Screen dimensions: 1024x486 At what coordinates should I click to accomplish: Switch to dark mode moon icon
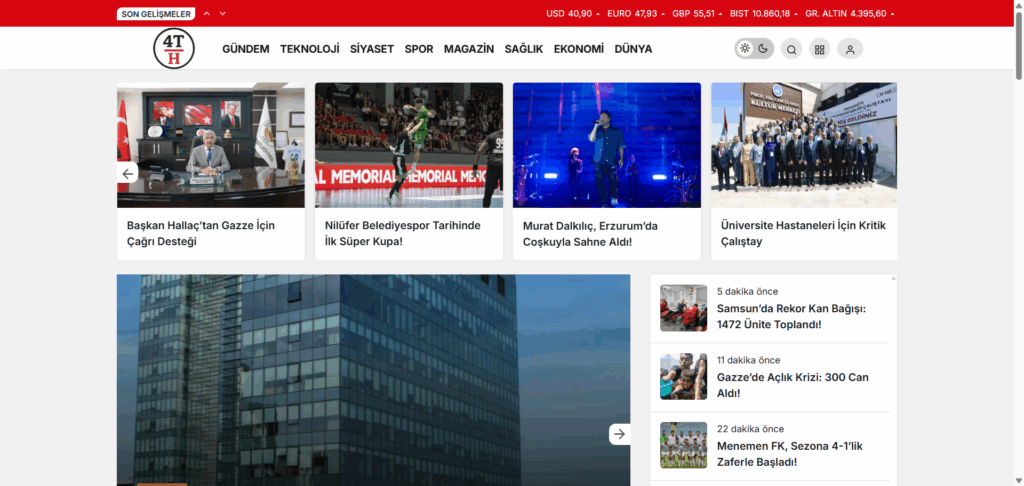(763, 49)
